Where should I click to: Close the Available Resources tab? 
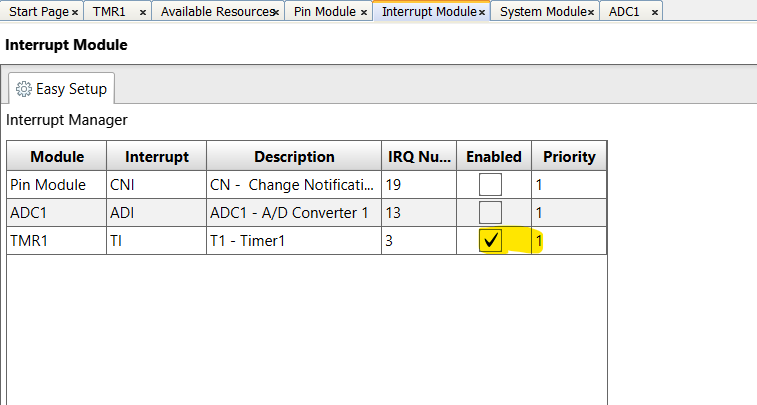[x=275, y=12]
